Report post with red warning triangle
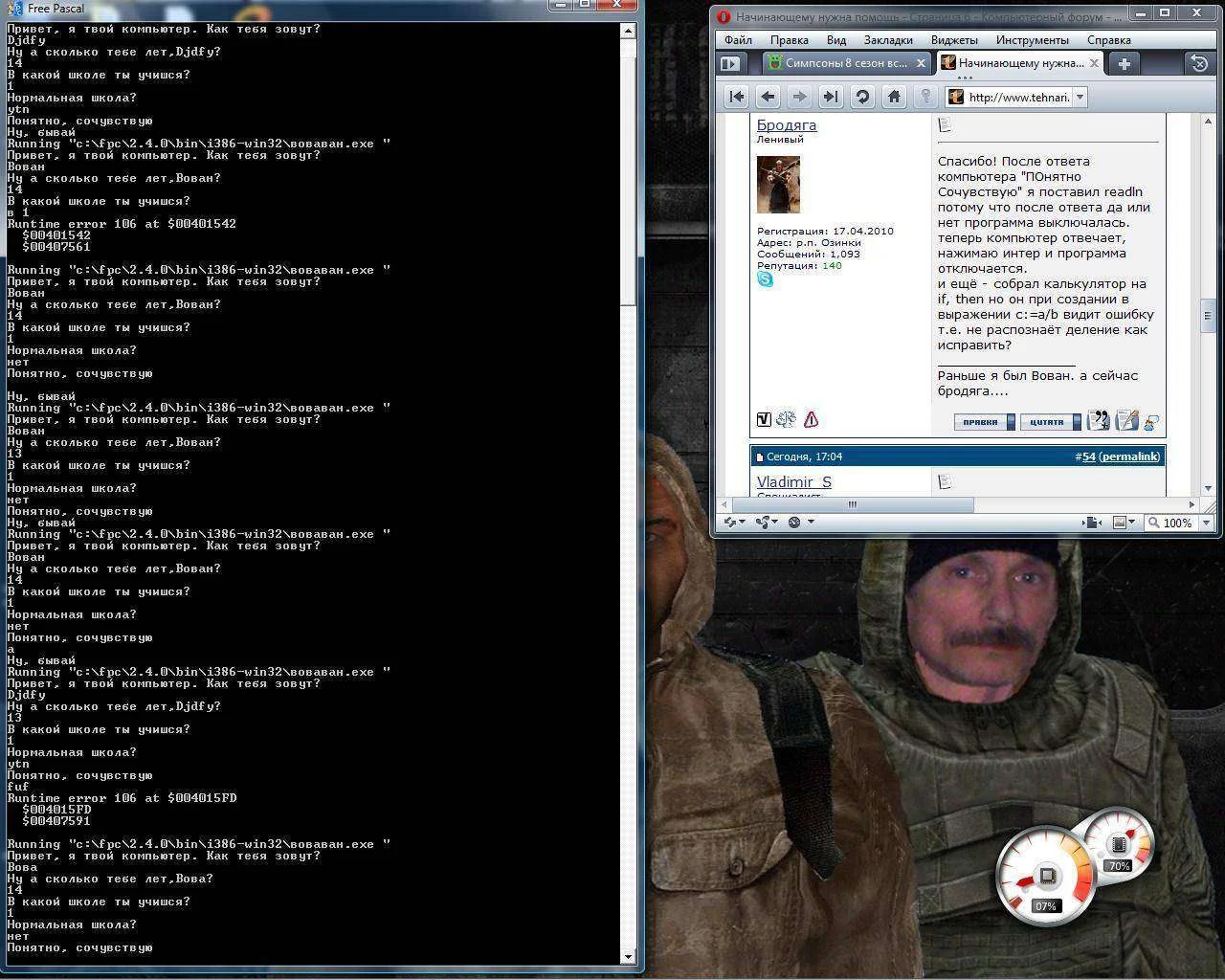Screen dimensions: 1225x980 click(812, 419)
